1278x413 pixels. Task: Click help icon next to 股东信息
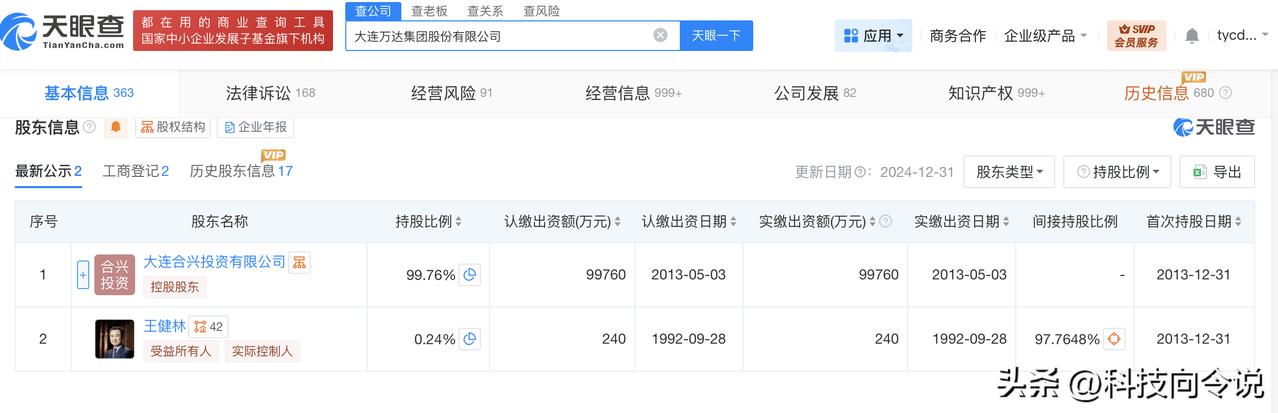(x=90, y=127)
